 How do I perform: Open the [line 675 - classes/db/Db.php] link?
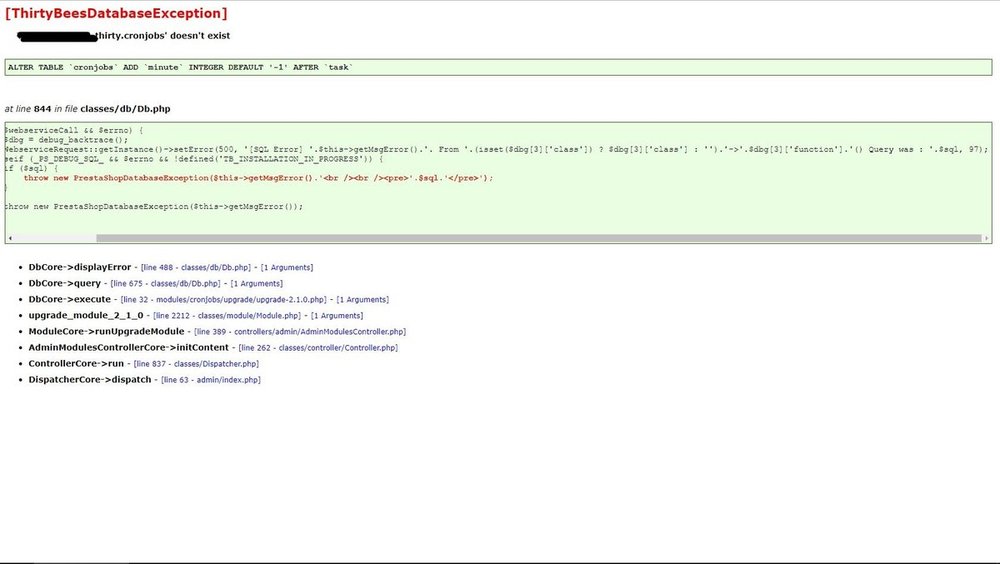165,283
